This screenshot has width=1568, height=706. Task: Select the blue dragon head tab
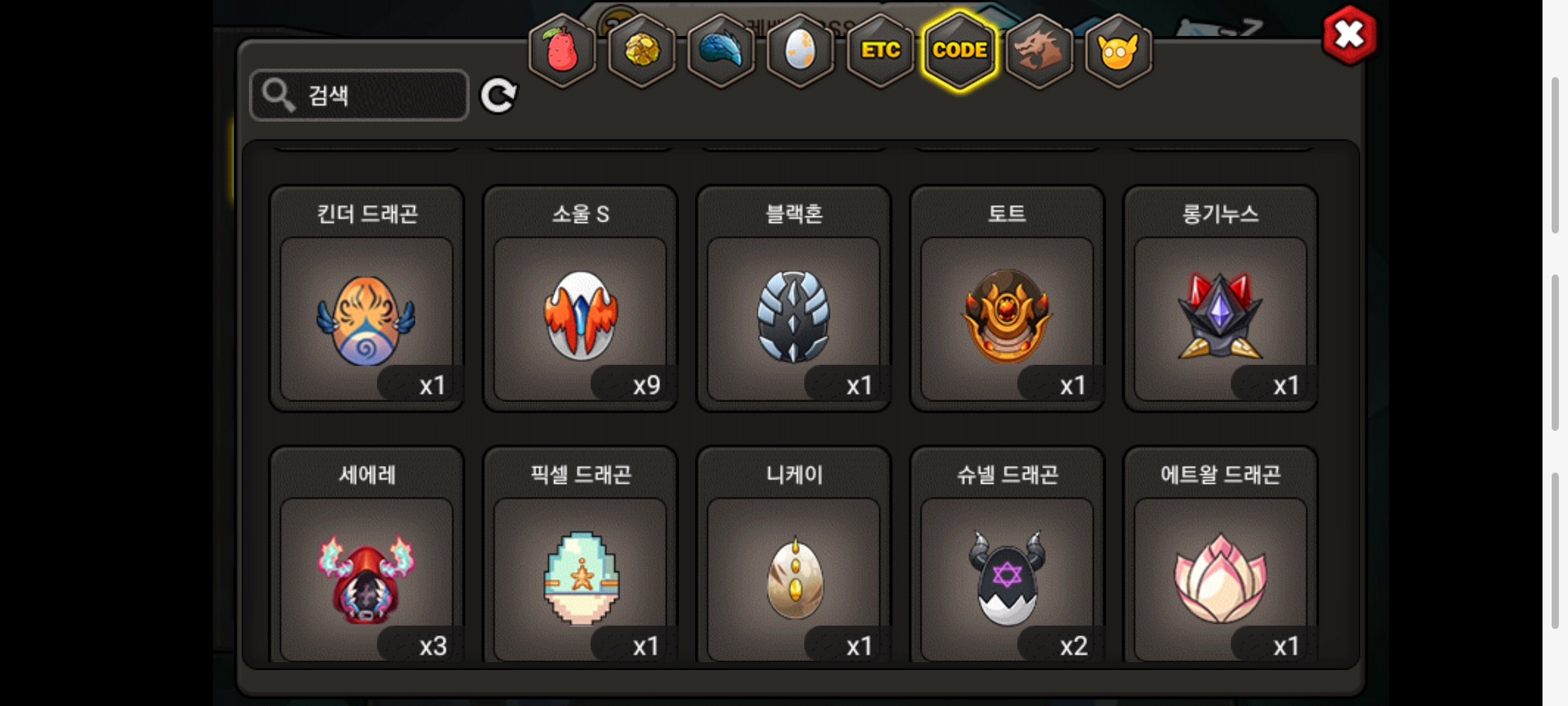721,50
